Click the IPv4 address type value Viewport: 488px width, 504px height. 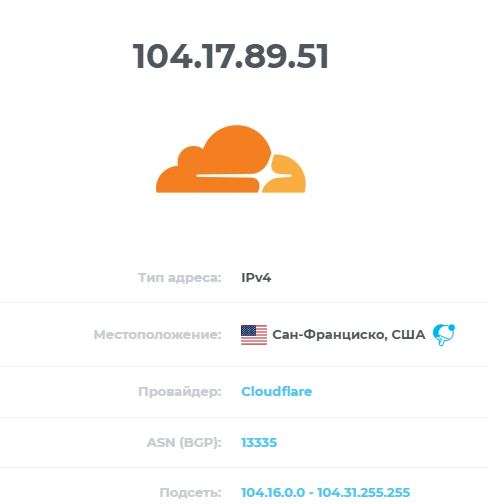[256, 277]
